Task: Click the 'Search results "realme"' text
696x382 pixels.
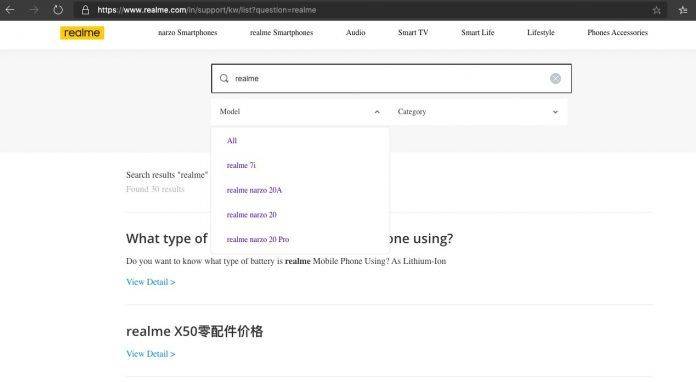Action: pyautogui.click(x=167, y=175)
